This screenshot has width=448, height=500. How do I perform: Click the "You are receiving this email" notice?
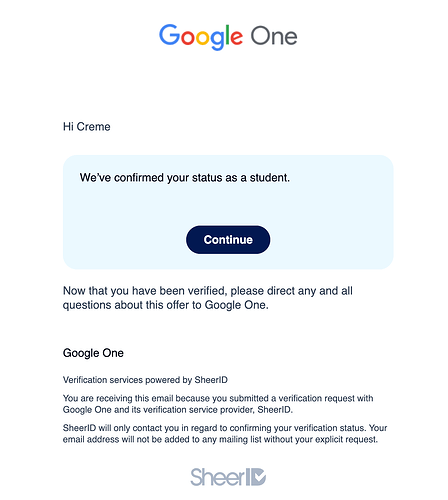218,404
